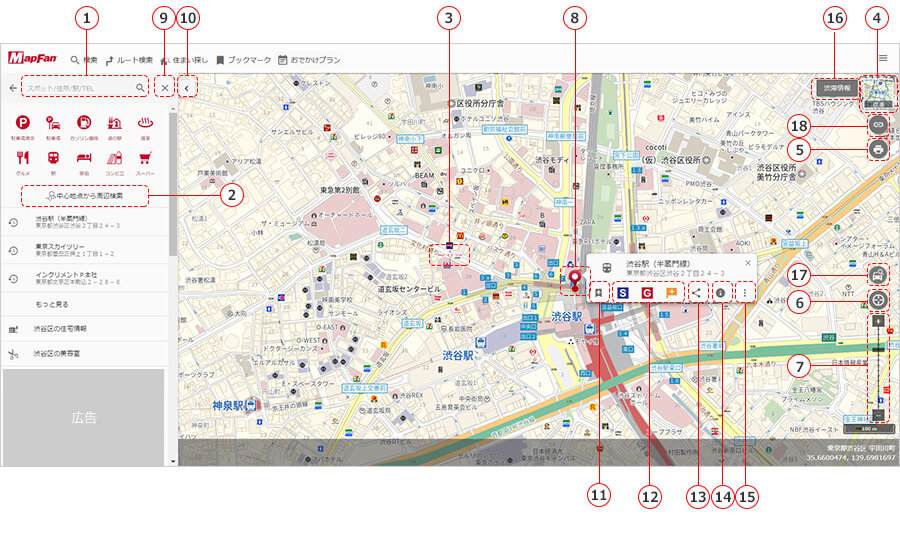The image size is (900, 540).
Task: Open the 住まい探し housing search menu
Action: pos(184,60)
